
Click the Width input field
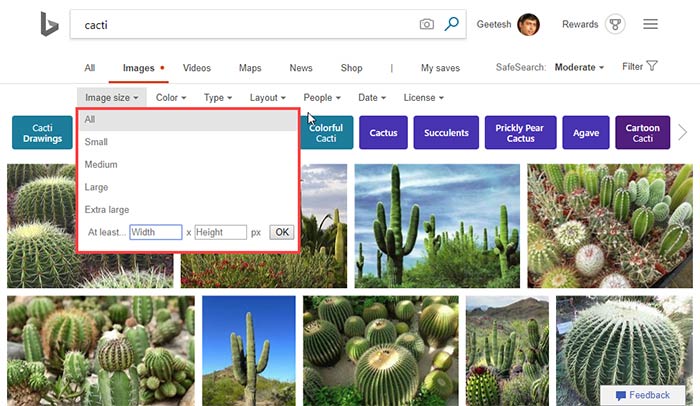[156, 232]
